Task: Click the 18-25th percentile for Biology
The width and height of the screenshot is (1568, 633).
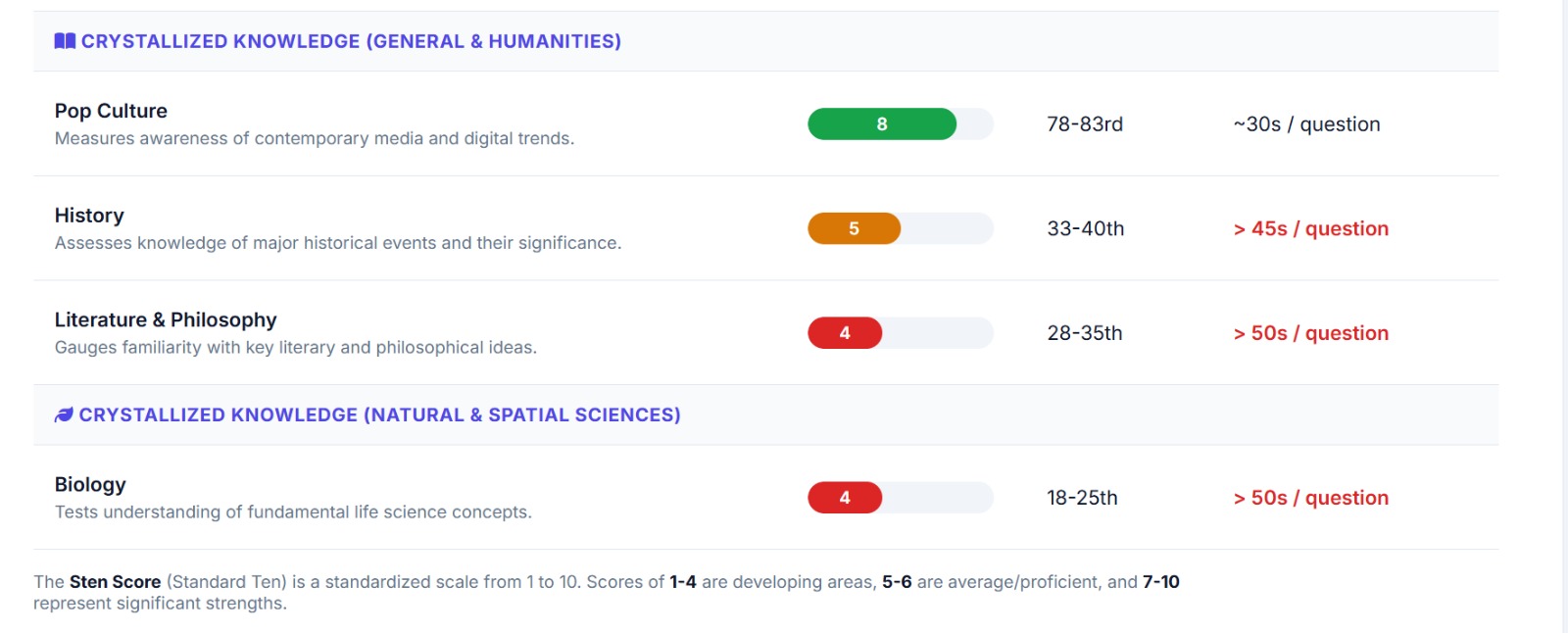Action: (1082, 498)
